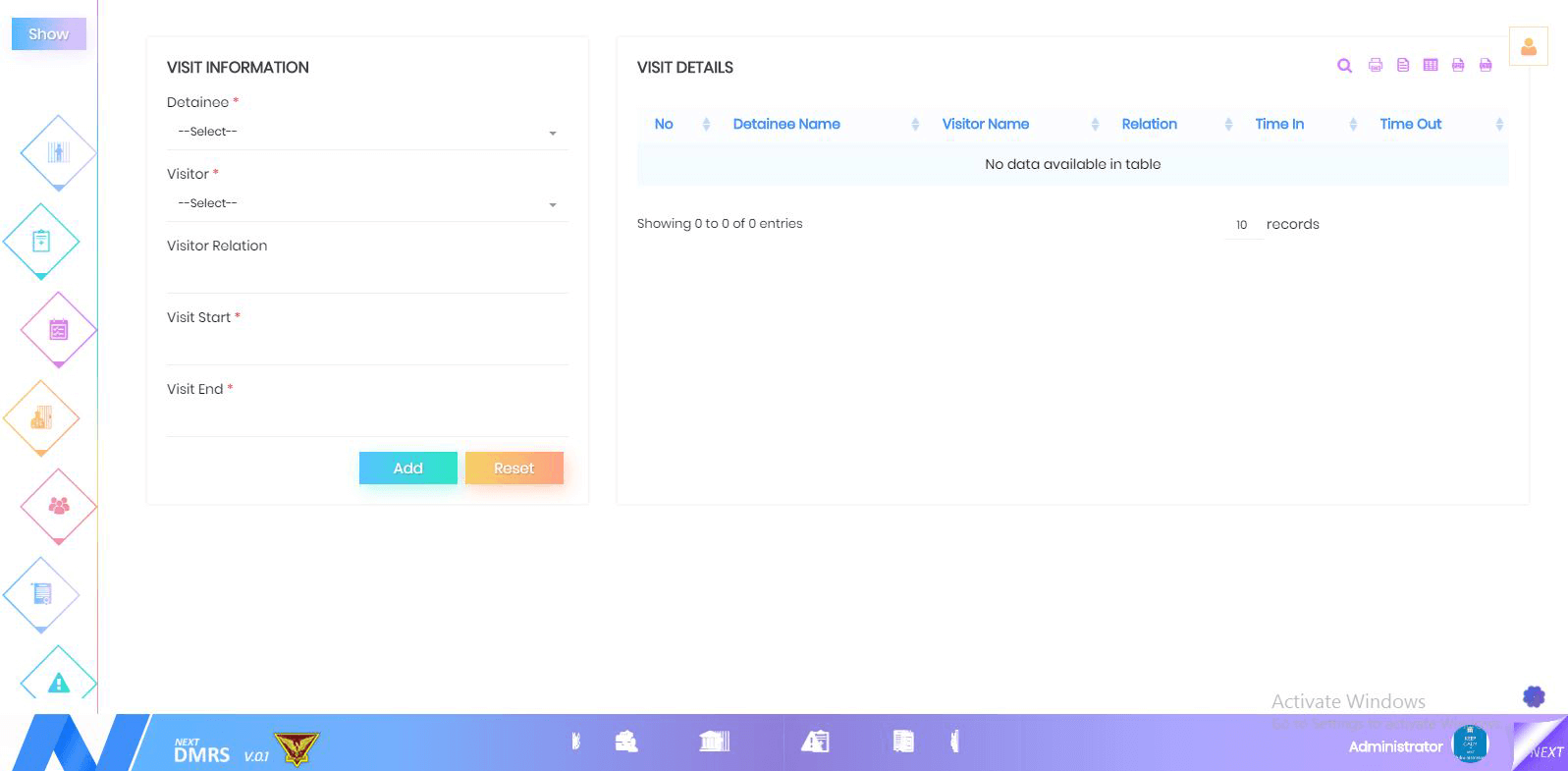This screenshot has height=771, width=1568.
Task: Change the records-per-page count selector
Action: (x=1243, y=225)
